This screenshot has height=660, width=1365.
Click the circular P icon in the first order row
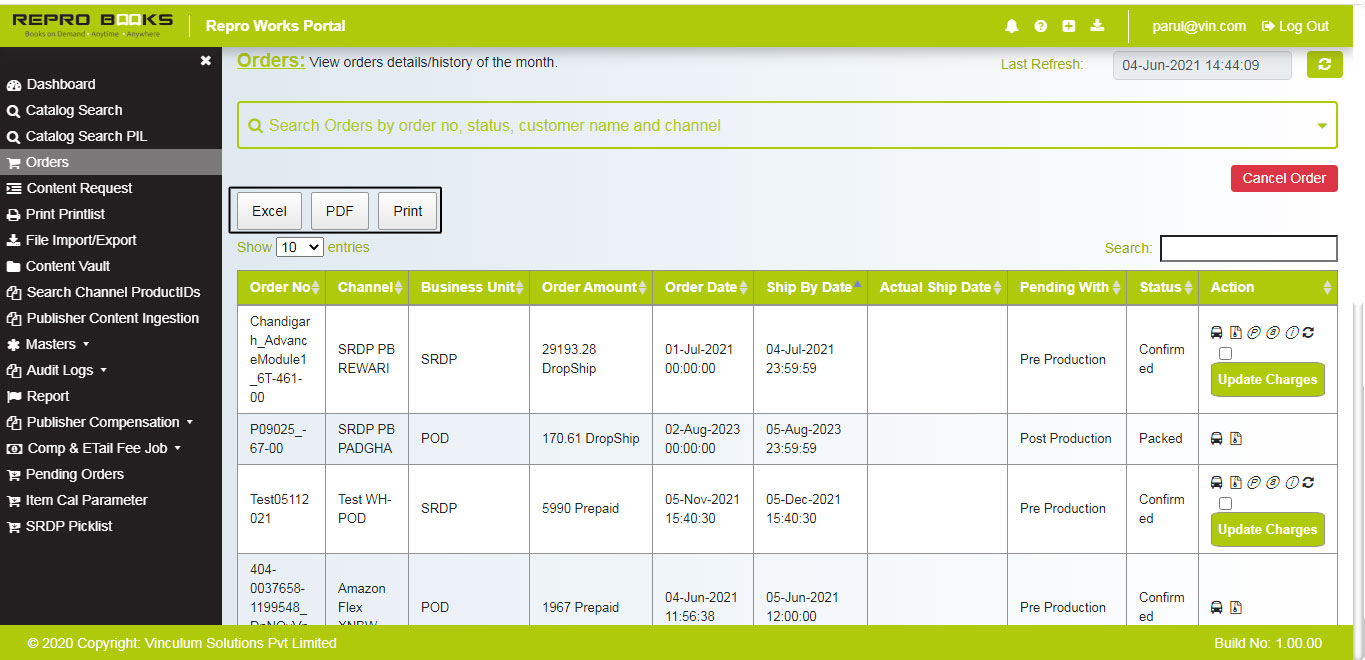1254,332
